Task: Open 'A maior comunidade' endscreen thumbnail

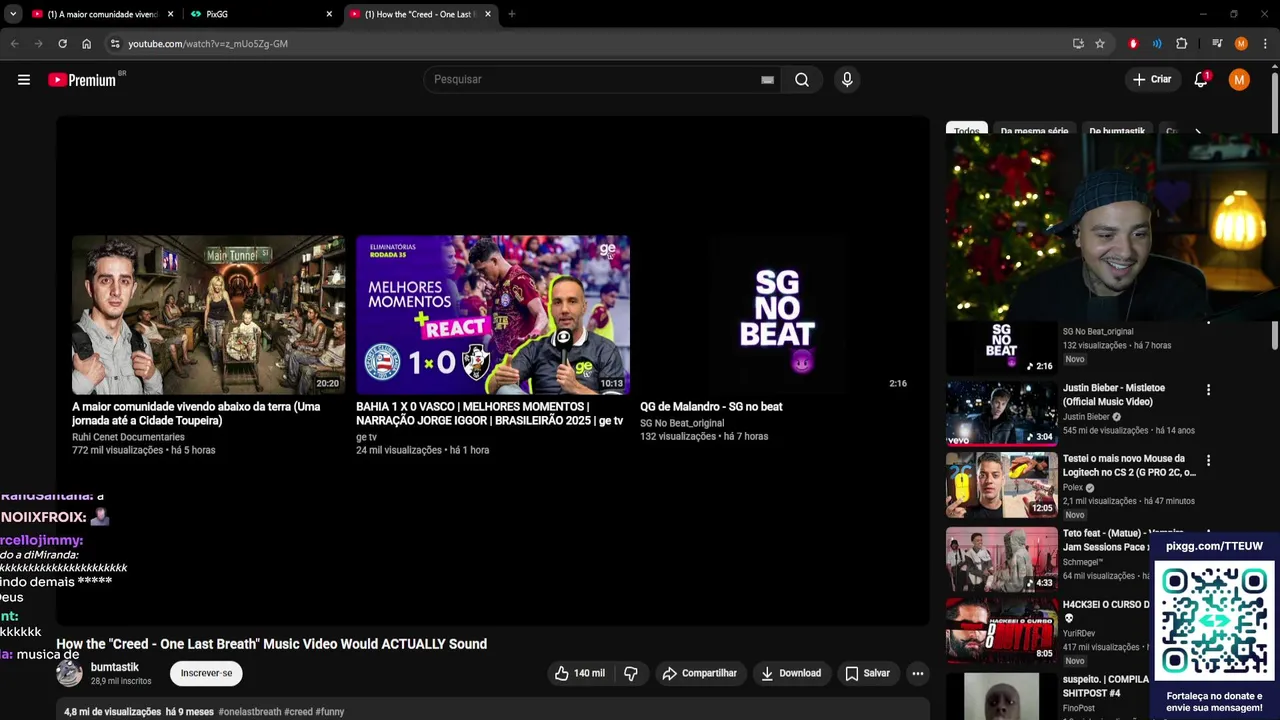Action: [x=208, y=315]
